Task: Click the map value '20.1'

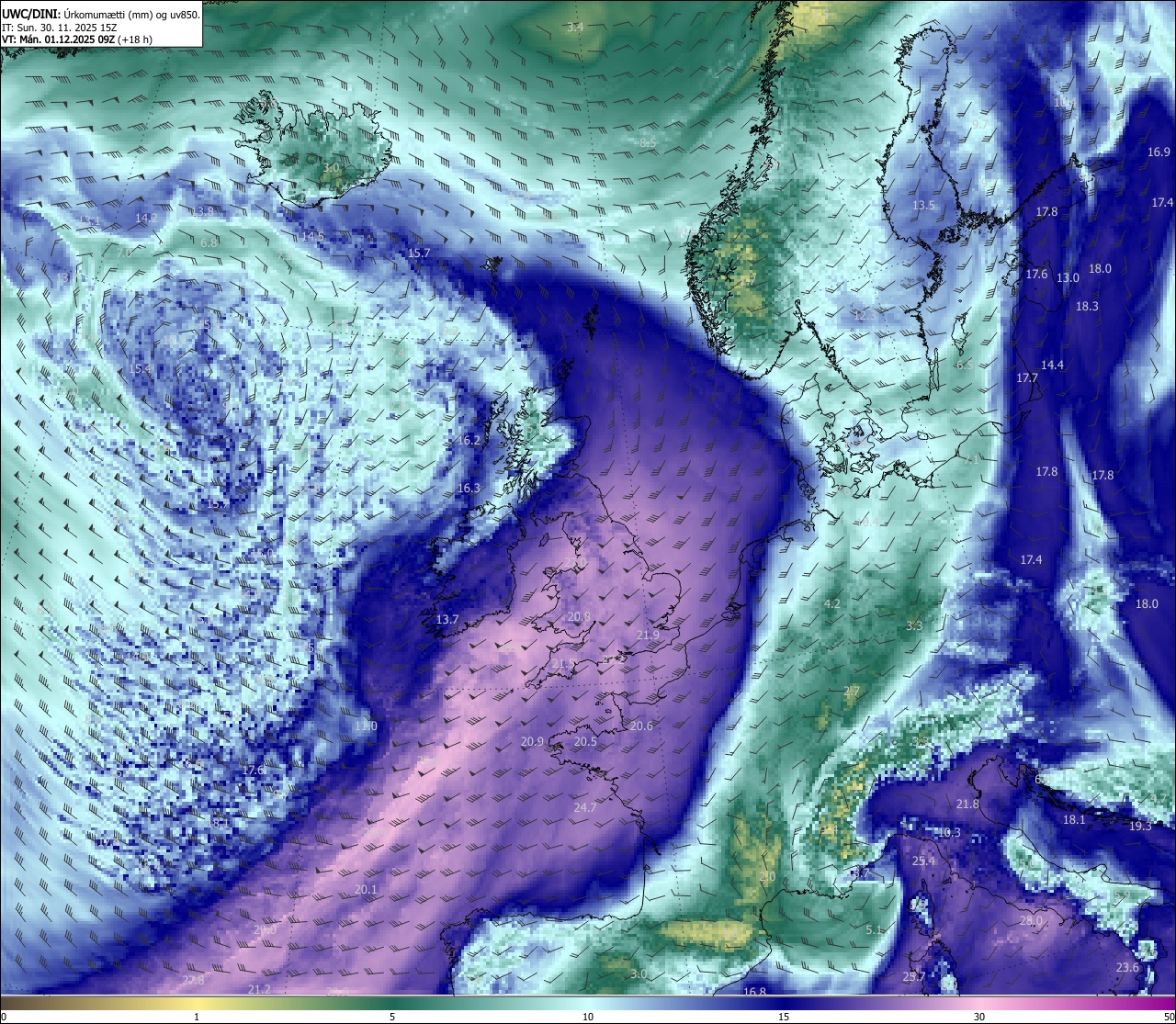Action: coord(366,890)
